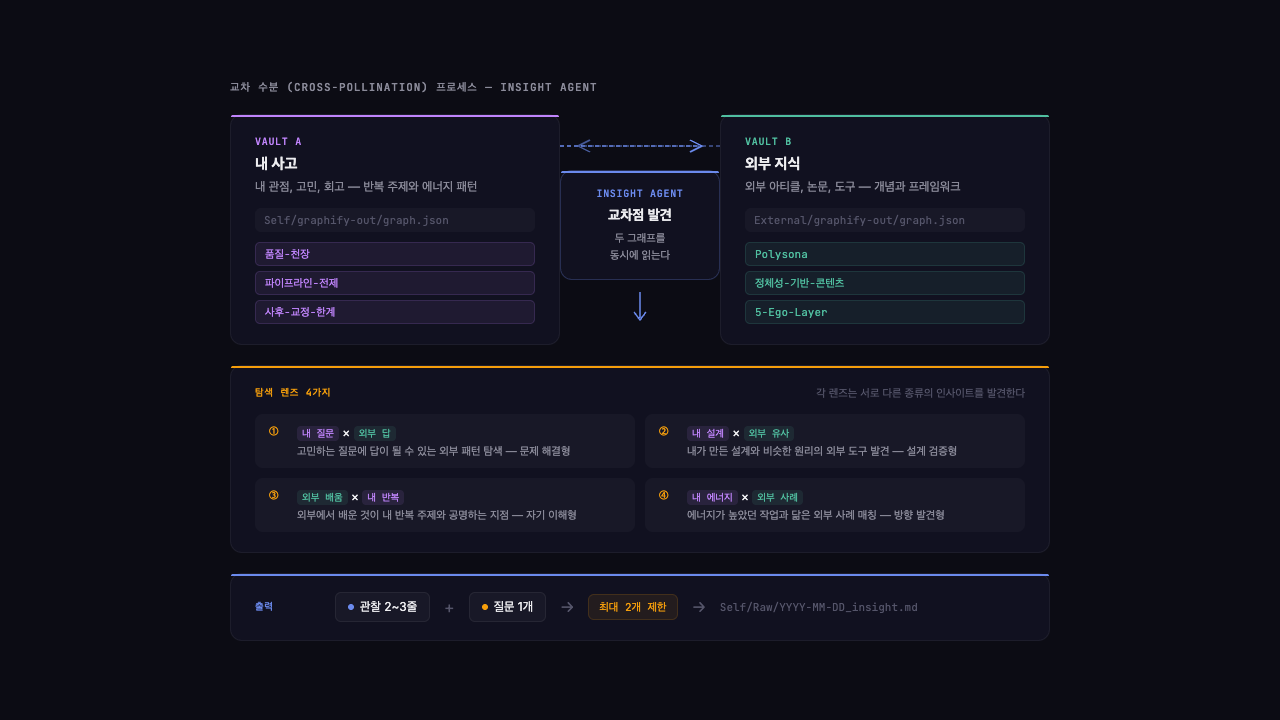Click the ② lens number icon
The height and width of the screenshot is (720, 1280).
coord(663,430)
